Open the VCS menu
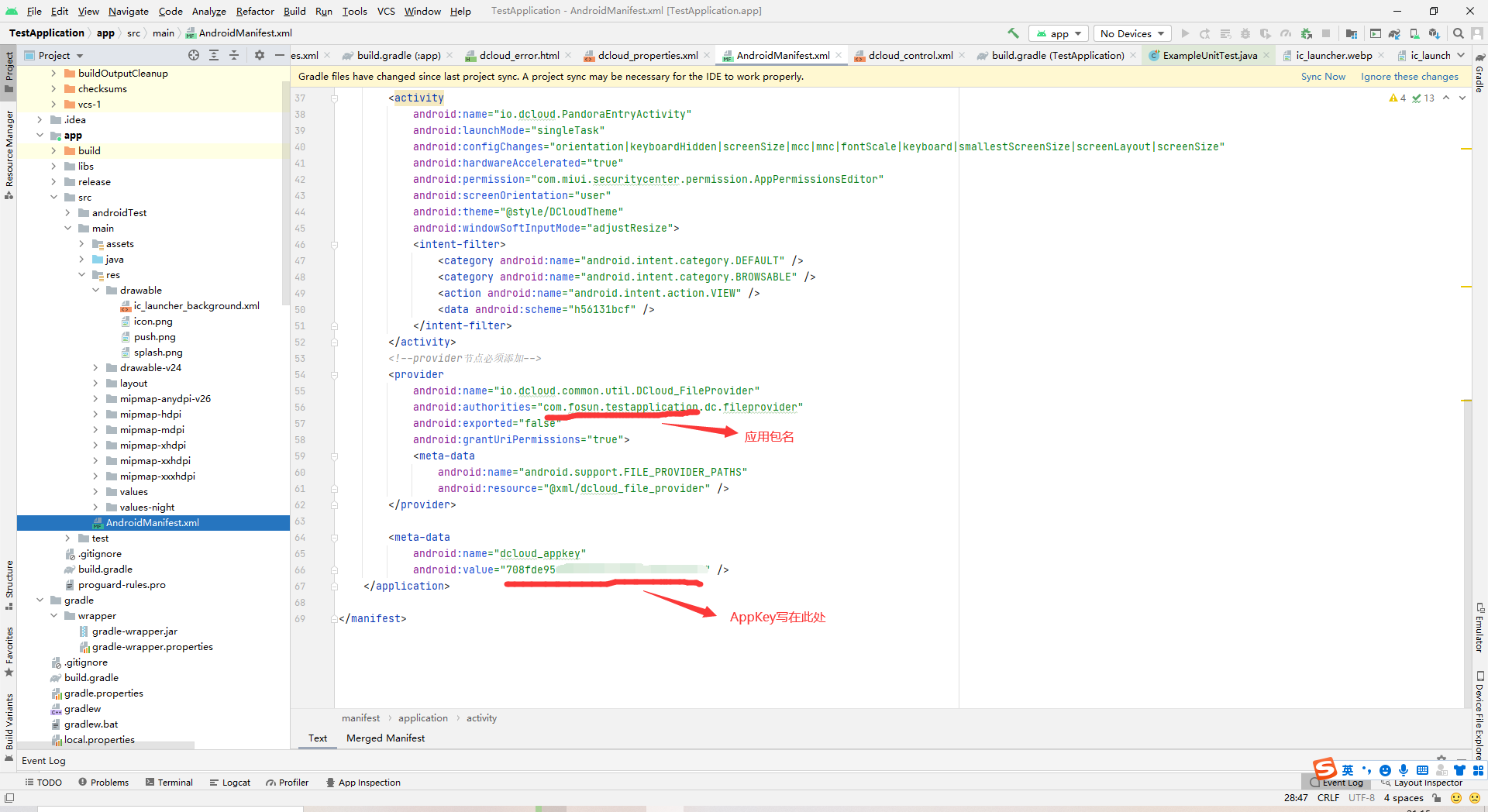This screenshot has width=1488, height=812. [386, 11]
